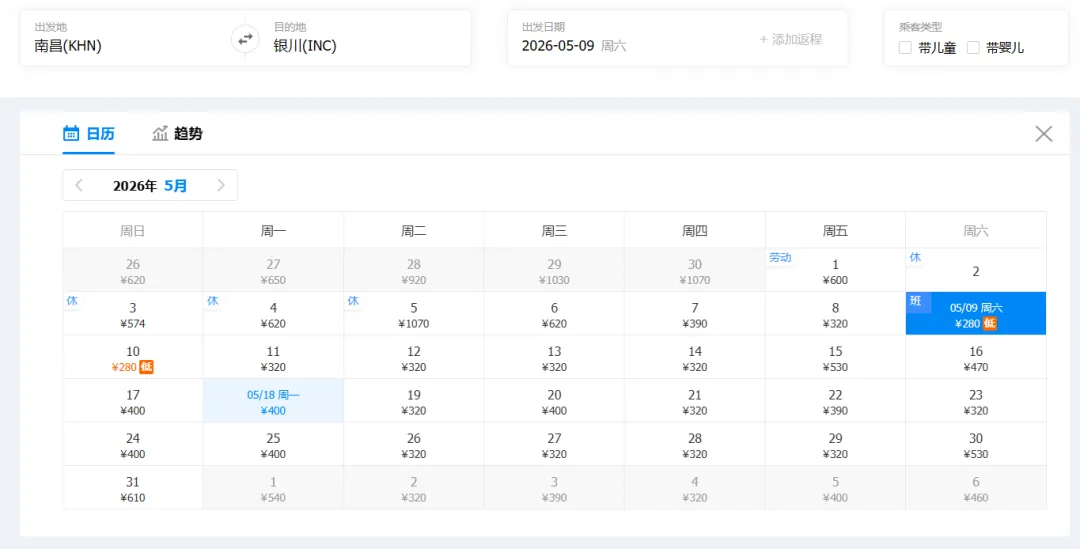Swap departure and destination cities

pyautogui.click(x=245, y=39)
